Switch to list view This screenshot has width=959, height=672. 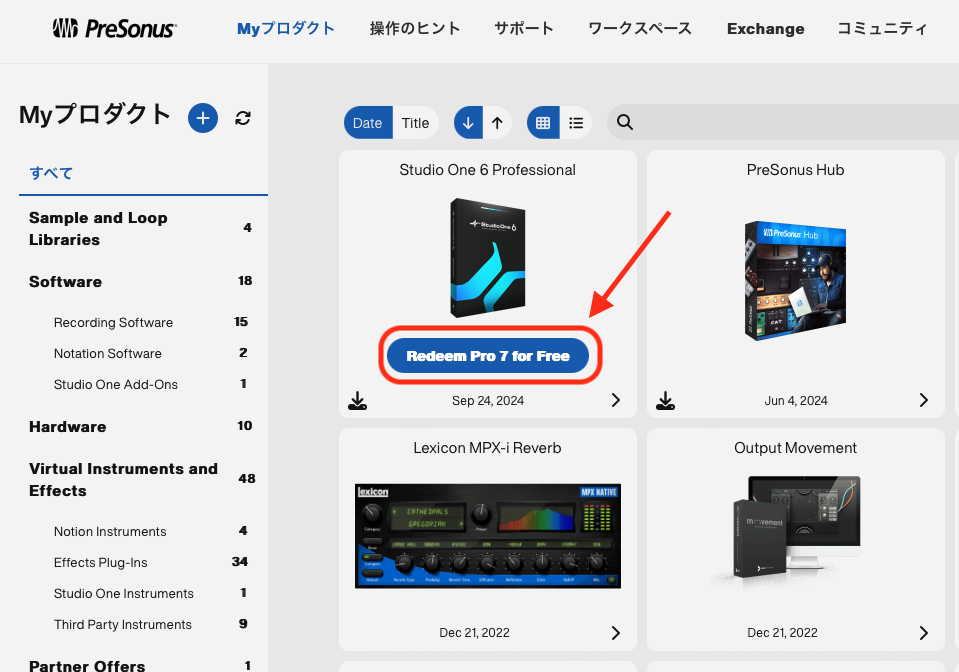point(576,123)
